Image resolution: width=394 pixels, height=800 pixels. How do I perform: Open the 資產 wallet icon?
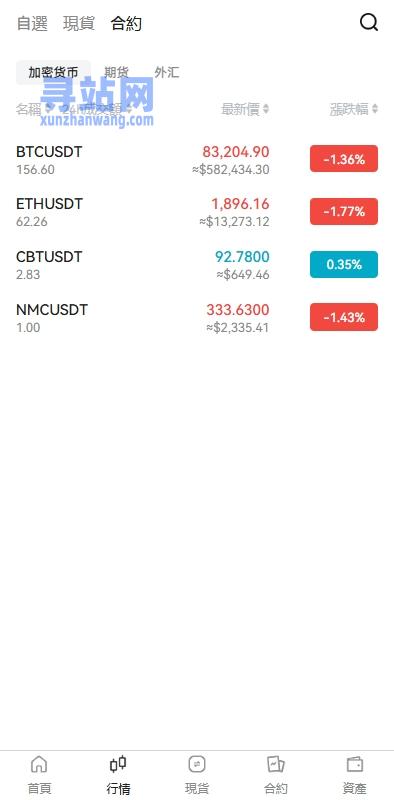coord(355,764)
